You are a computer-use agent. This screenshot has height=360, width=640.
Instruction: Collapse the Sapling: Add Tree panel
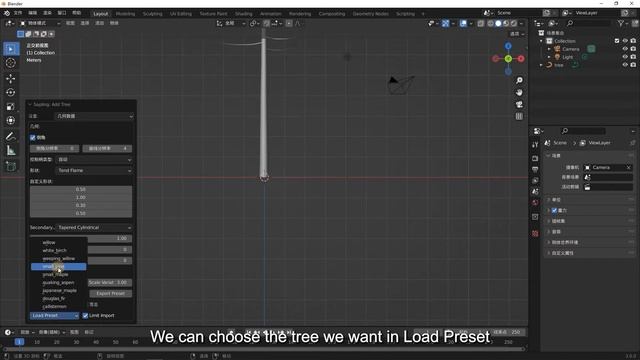click(x=30, y=104)
